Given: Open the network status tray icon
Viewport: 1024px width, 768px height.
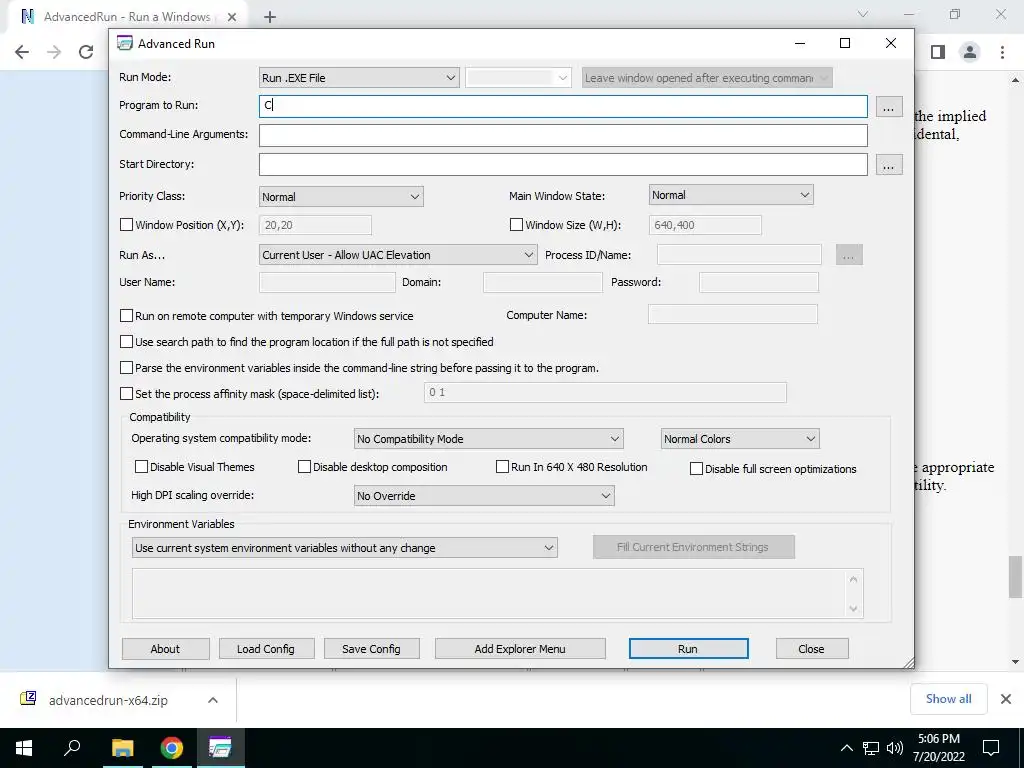Looking at the screenshot, I should (x=871, y=748).
